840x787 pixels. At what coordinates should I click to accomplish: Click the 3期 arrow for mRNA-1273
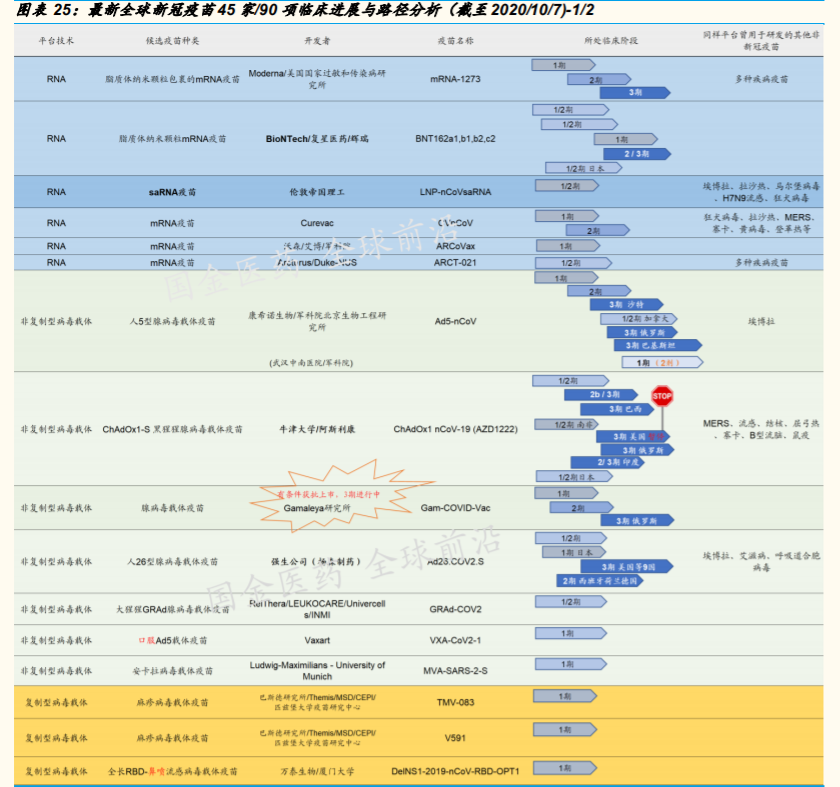point(635,93)
